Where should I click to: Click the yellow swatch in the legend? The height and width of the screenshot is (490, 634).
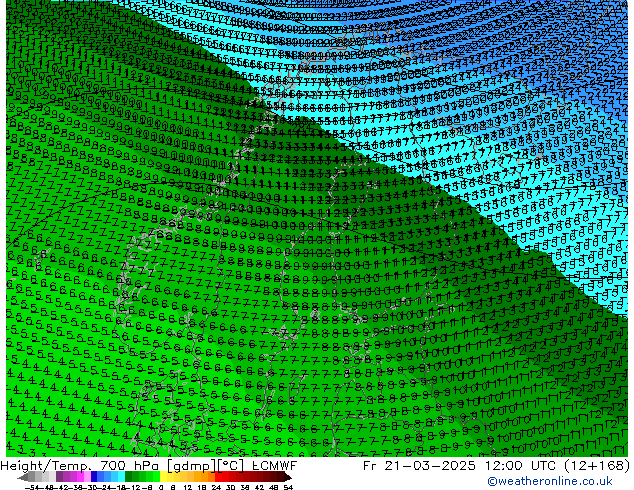point(163,477)
